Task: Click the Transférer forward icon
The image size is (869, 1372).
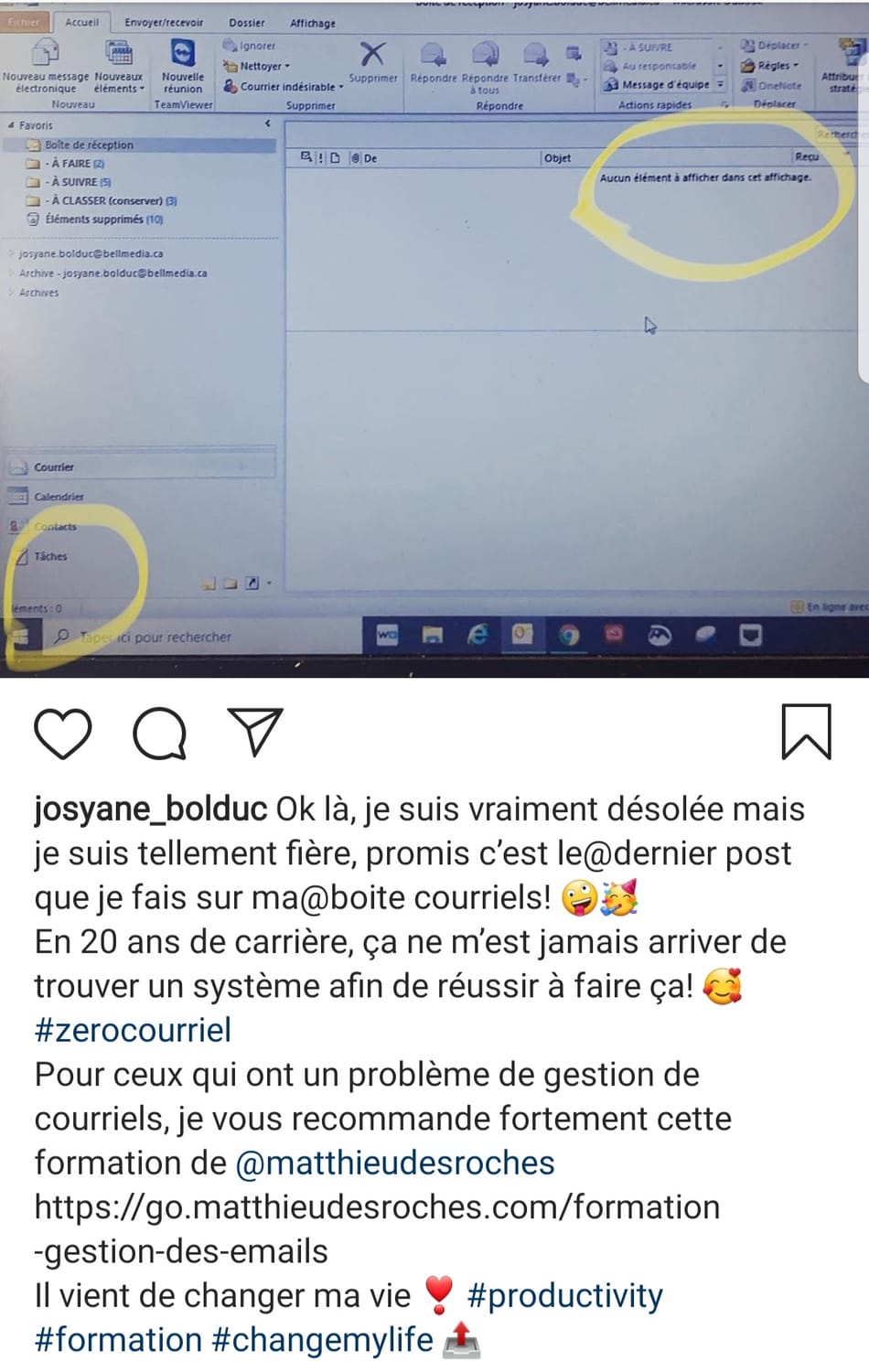Action: [535, 55]
